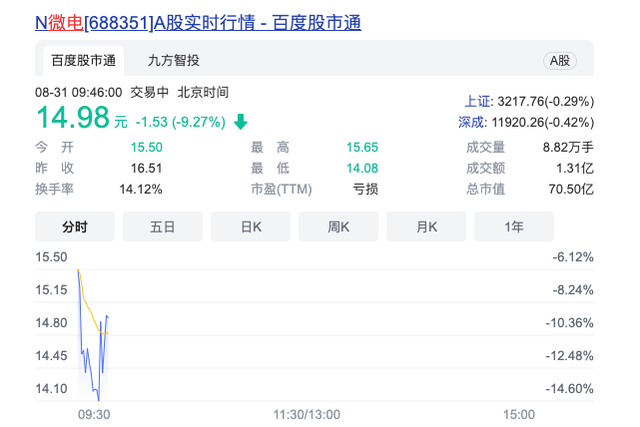Click the current price 14.98
Screen dimensions: 640x427
(73, 118)
